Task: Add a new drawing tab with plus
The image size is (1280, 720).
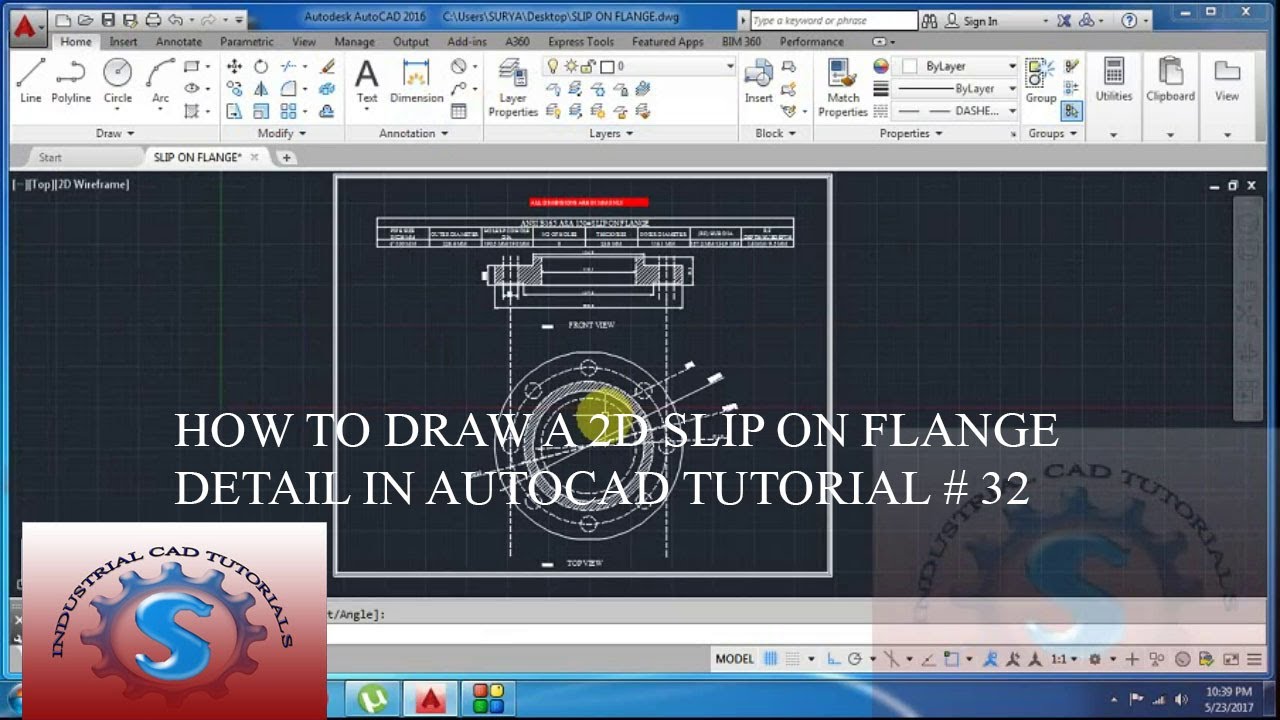Action: click(286, 157)
